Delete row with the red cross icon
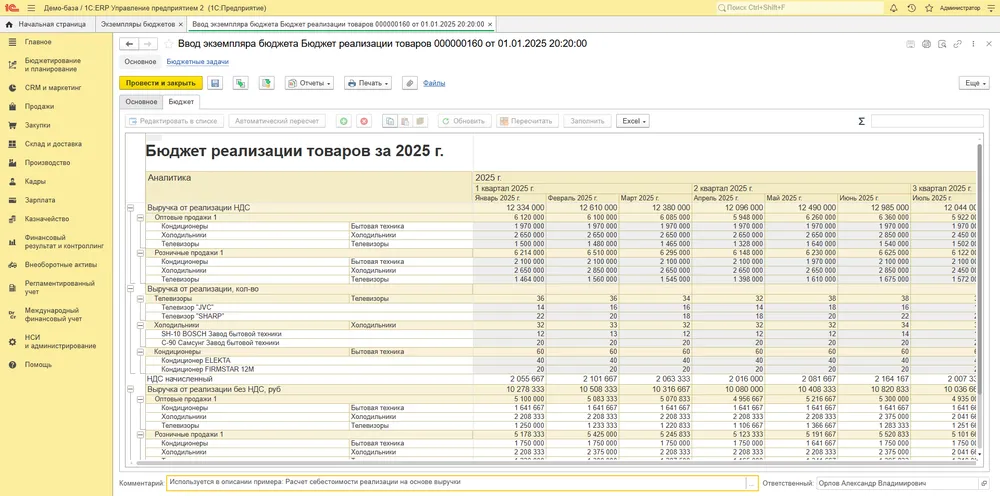1000x496 pixels. click(364, 121)
